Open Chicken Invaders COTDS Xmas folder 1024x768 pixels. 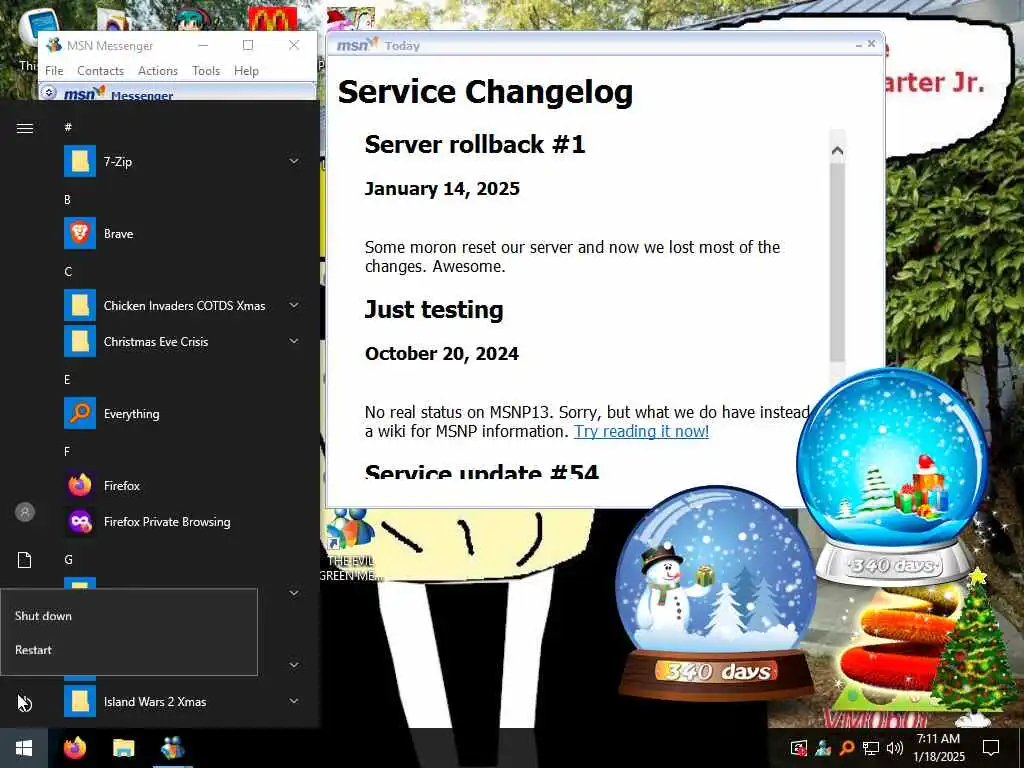(x=182, y=306)
